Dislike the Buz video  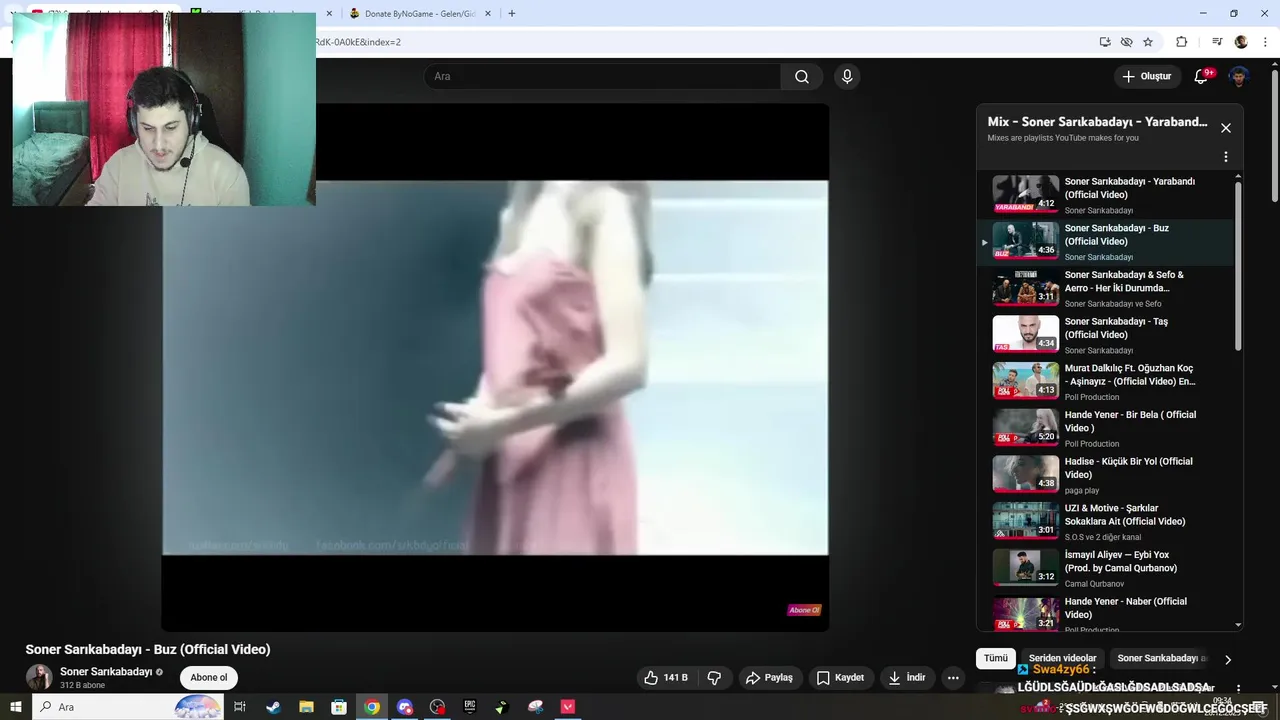point(714,678)
